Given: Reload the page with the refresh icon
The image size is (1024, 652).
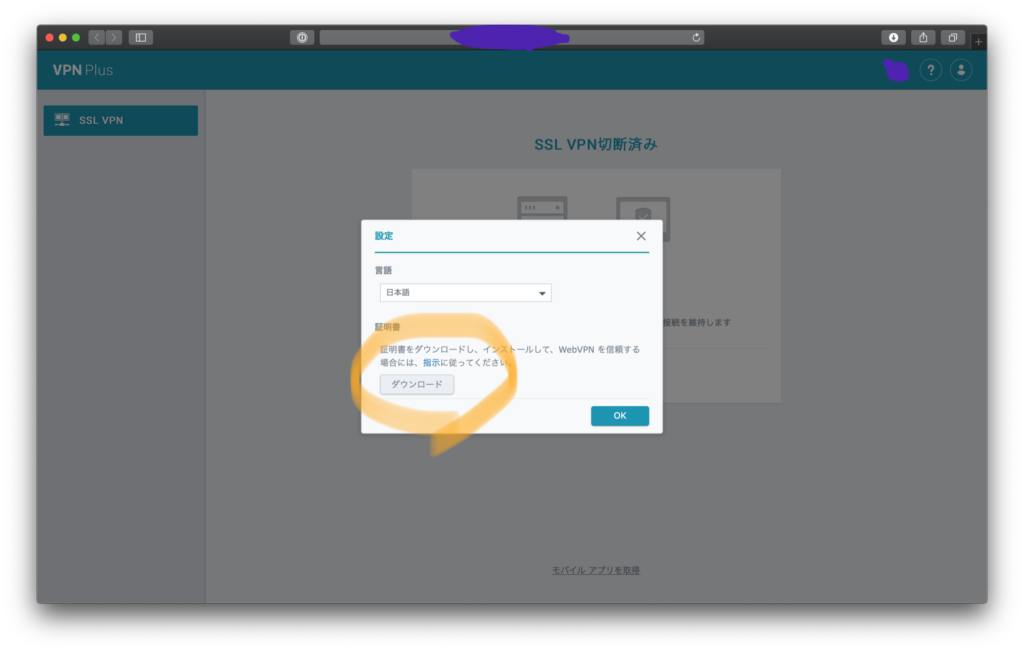Looking at the screenshot, I should (x=696, y=37).
